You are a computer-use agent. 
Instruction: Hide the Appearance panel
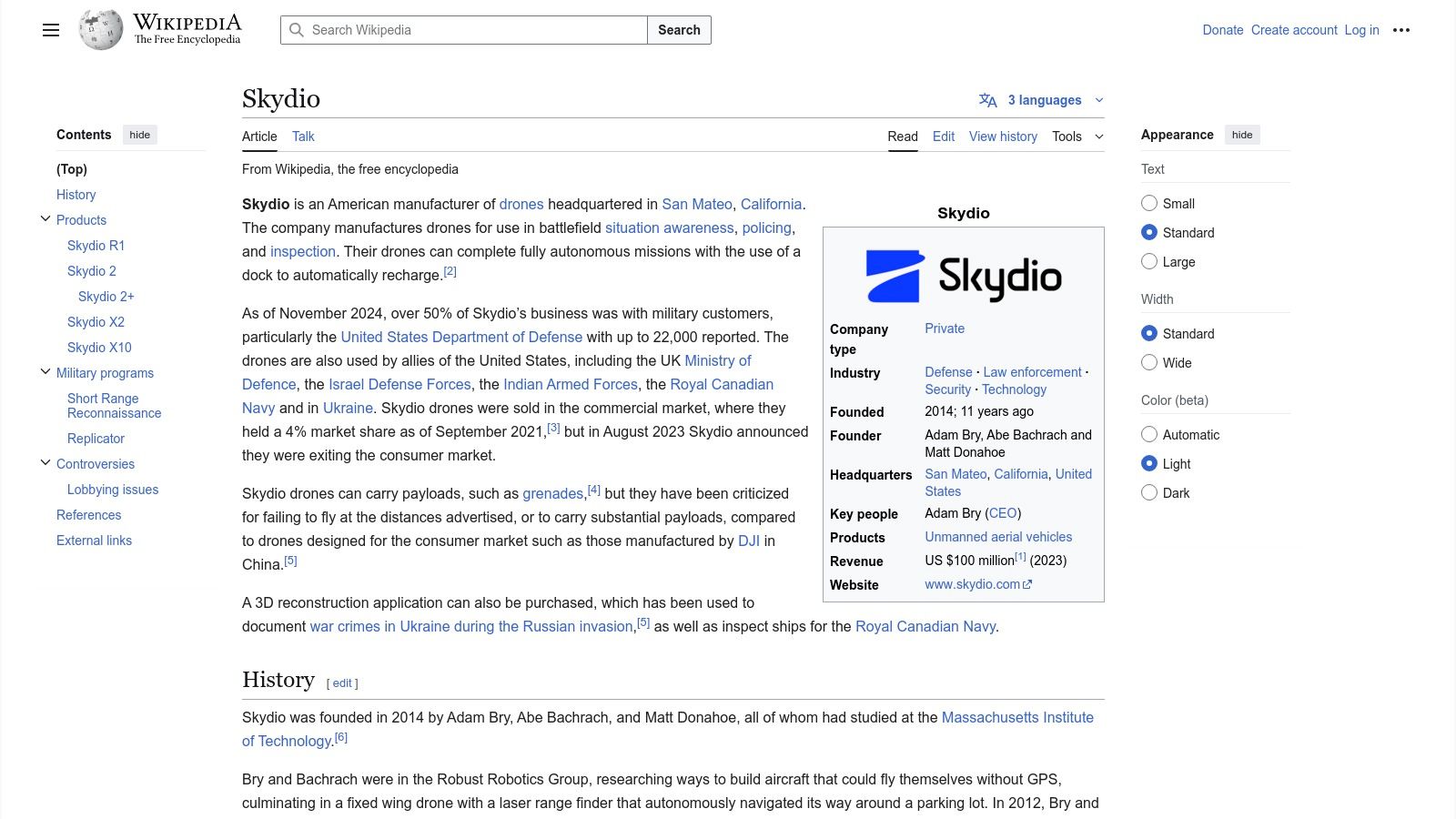(x=1242, y=135)
